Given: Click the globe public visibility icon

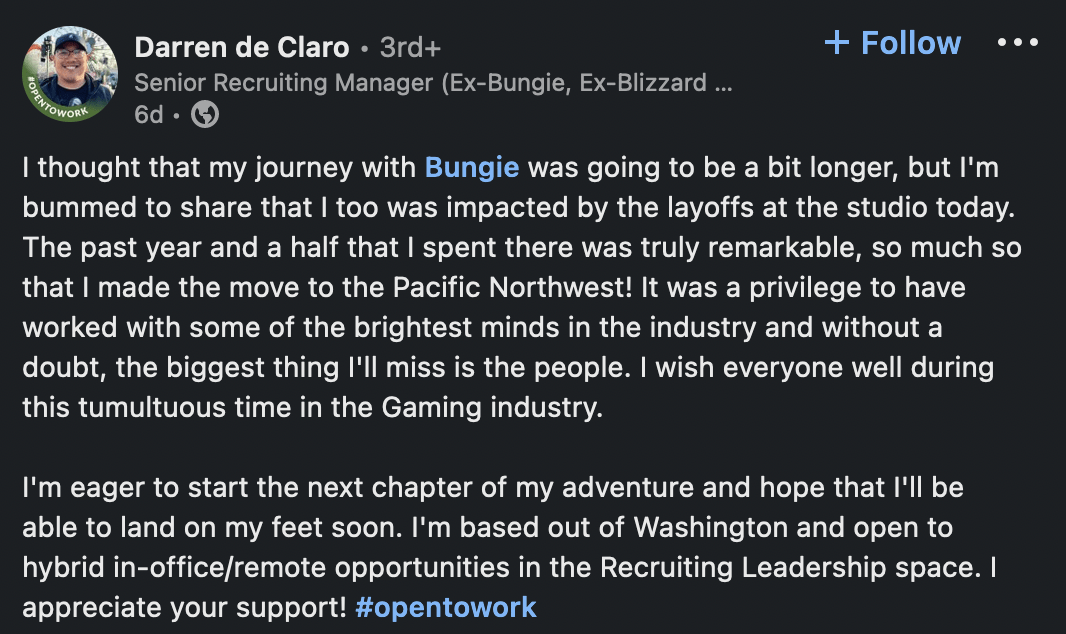Looking at the screenshot, I should click(205, 114).
